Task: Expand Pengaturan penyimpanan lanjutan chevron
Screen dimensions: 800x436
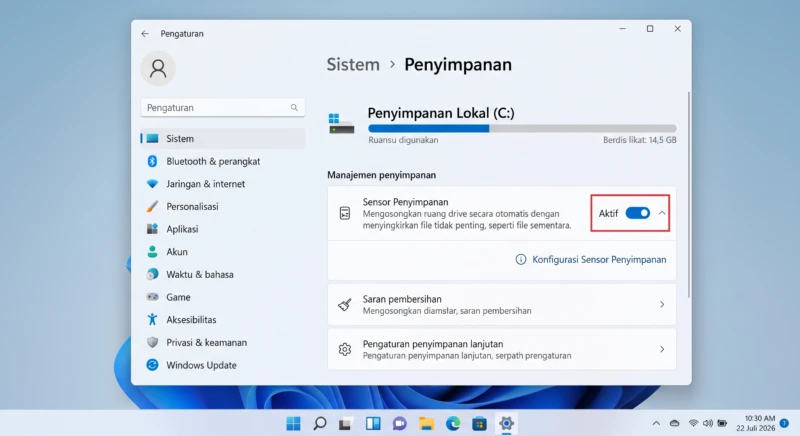Action: [x=662, y=349]
